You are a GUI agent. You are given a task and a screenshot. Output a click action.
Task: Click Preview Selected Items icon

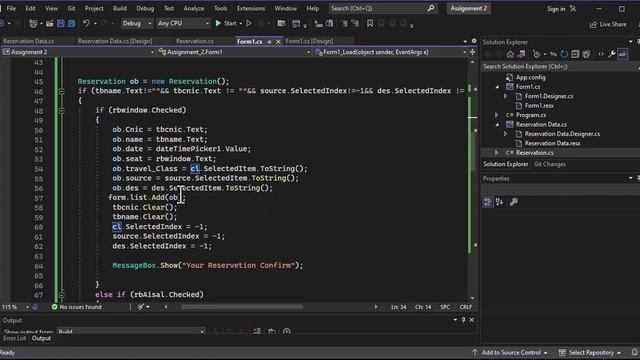click(x=623, y=54)
